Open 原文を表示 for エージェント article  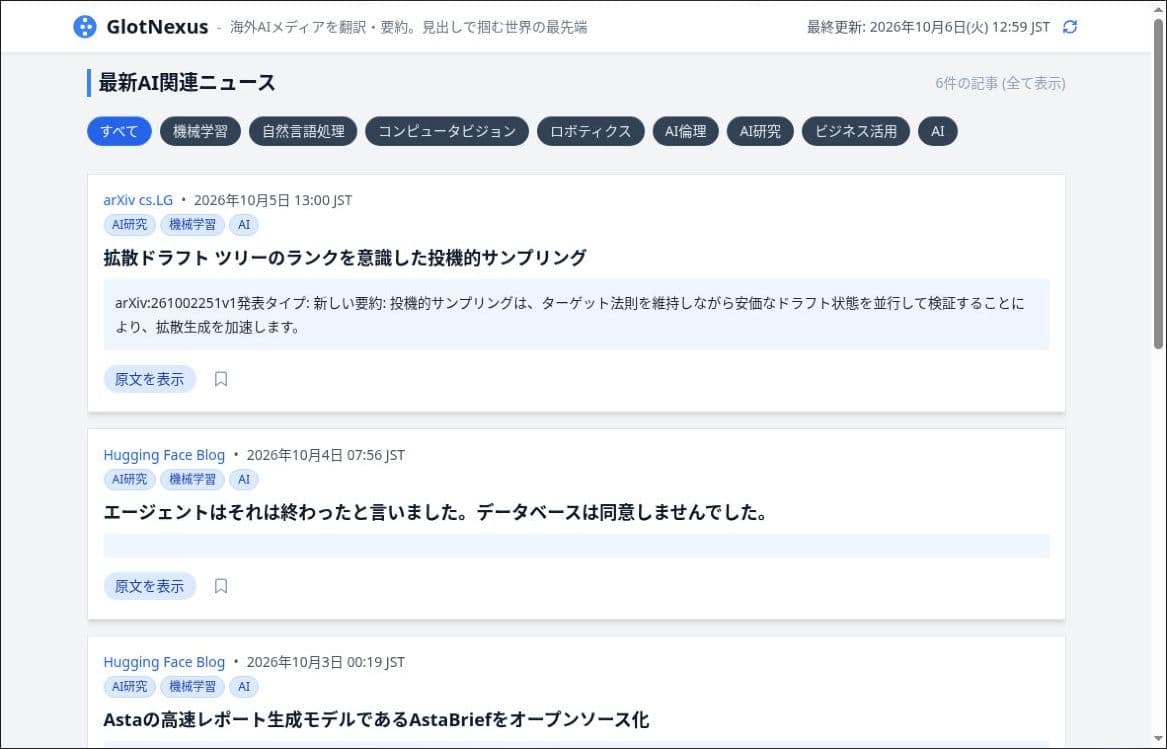click(x=150, y=586)
